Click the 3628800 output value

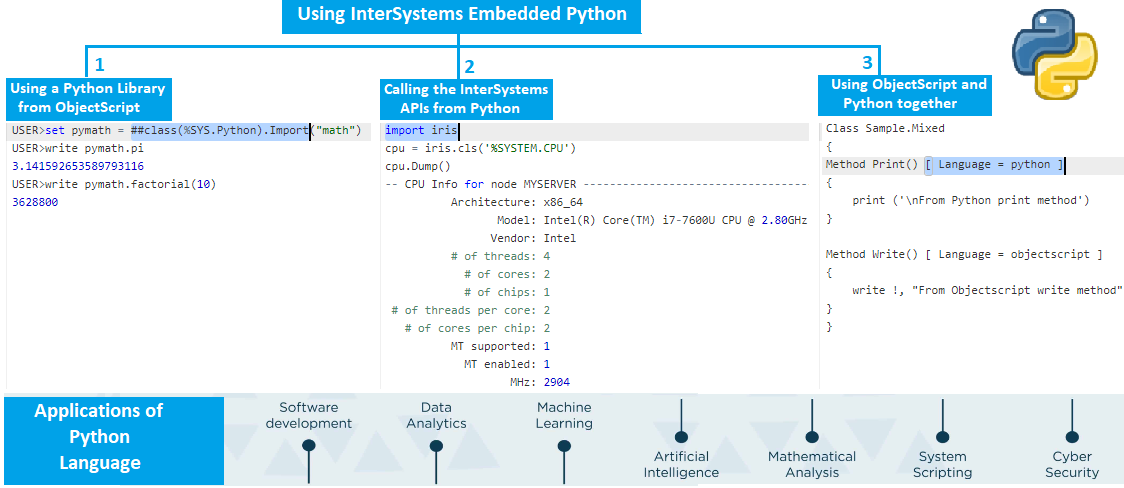(x=35, y=202)
